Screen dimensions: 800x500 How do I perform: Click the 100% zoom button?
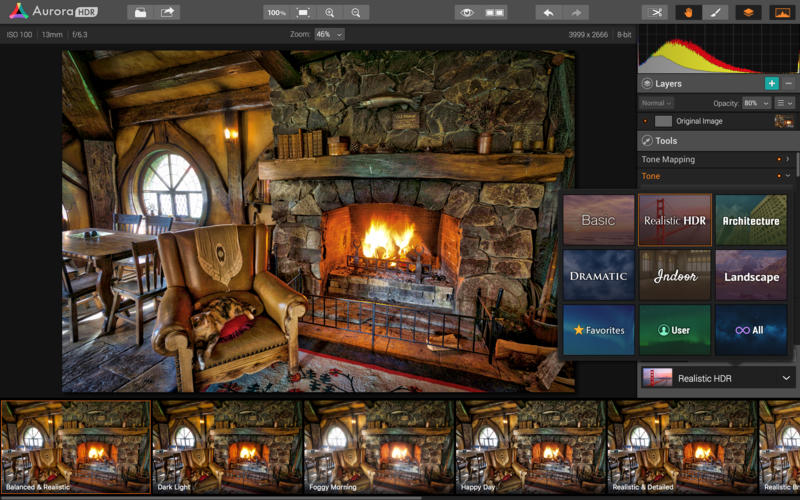click(x=277, y=12)
